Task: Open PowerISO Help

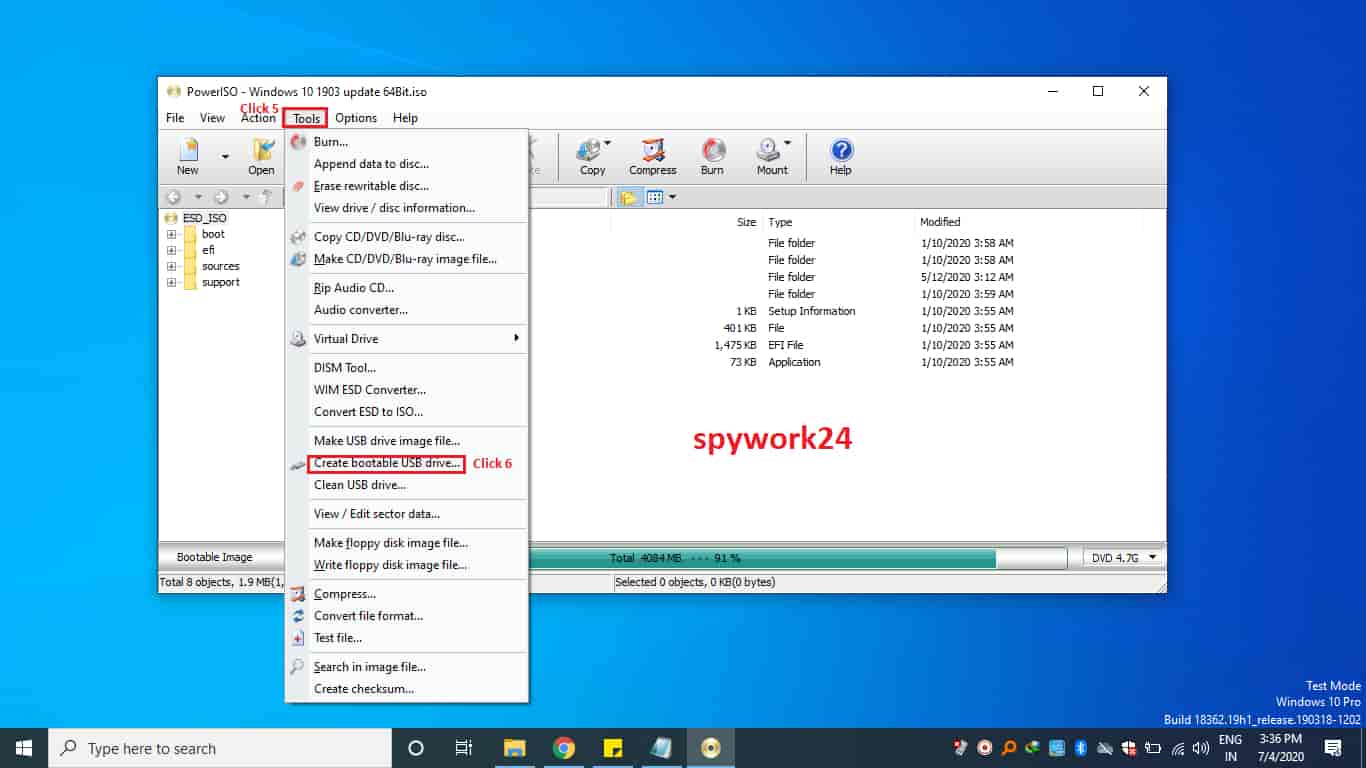Action: tap(840, 156)
